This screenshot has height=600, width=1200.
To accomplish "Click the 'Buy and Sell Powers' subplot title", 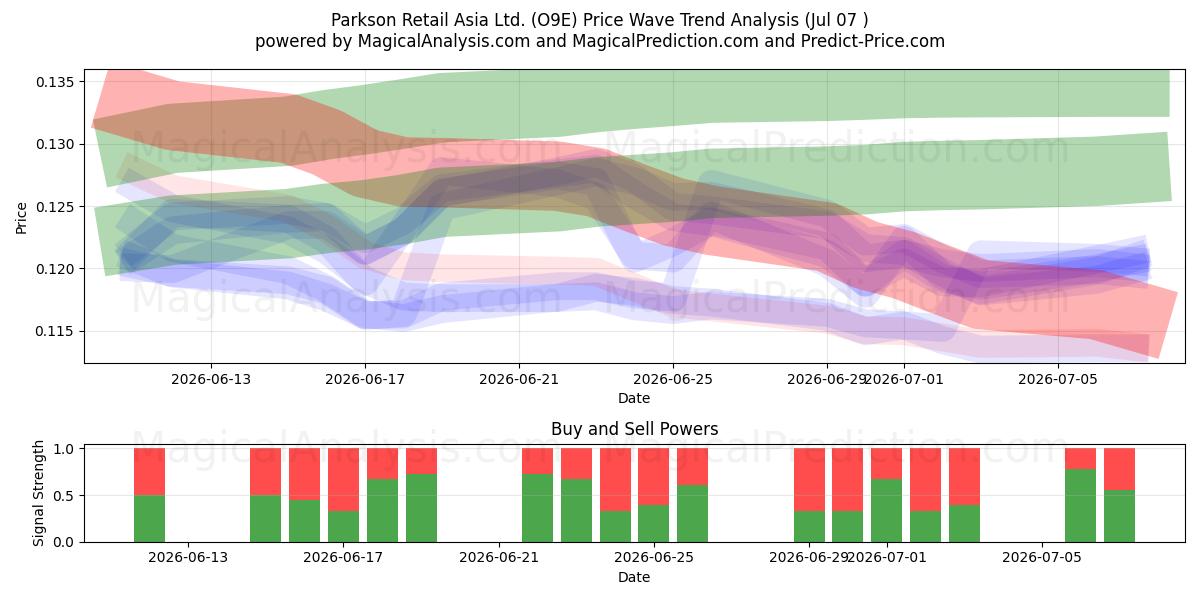I will point(634,429).
